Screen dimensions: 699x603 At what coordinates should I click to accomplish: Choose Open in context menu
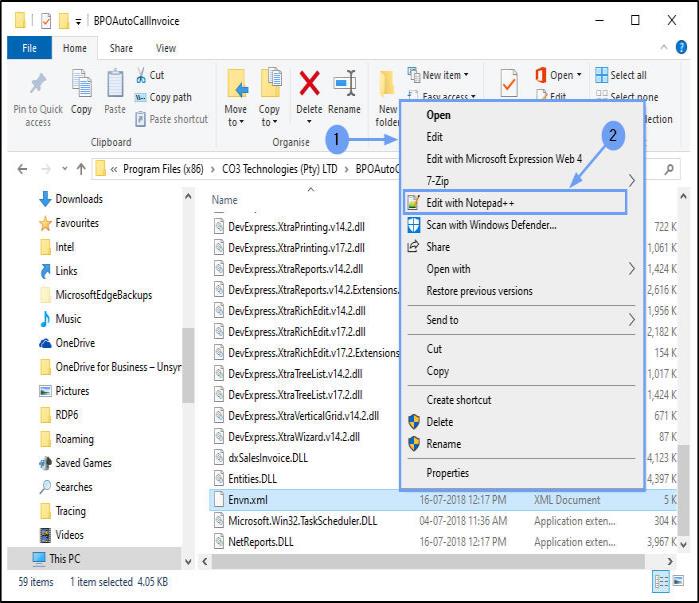pos(438,115)
